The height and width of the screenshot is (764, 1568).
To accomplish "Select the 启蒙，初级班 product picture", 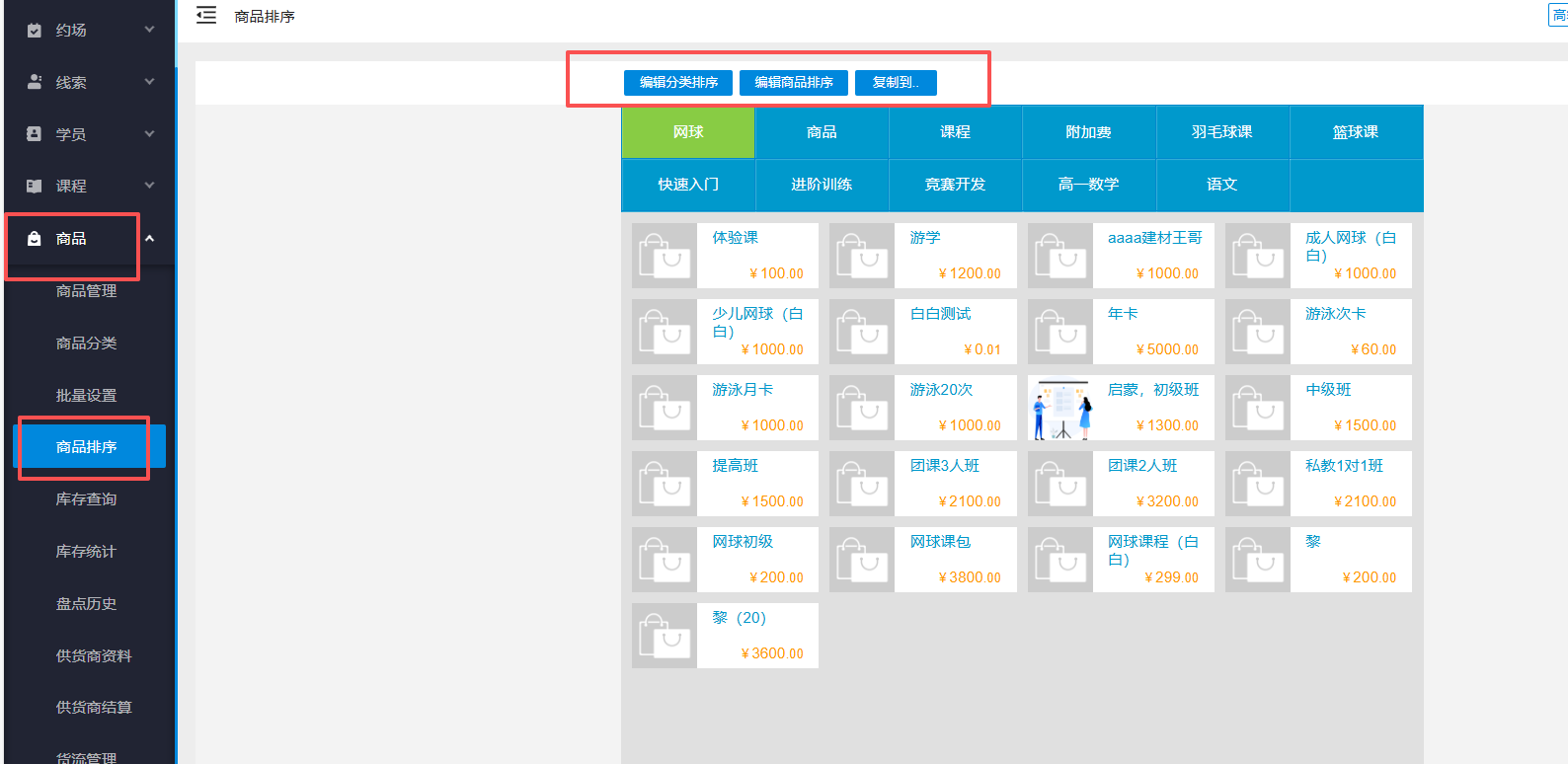I will (x=1060, y=408).
